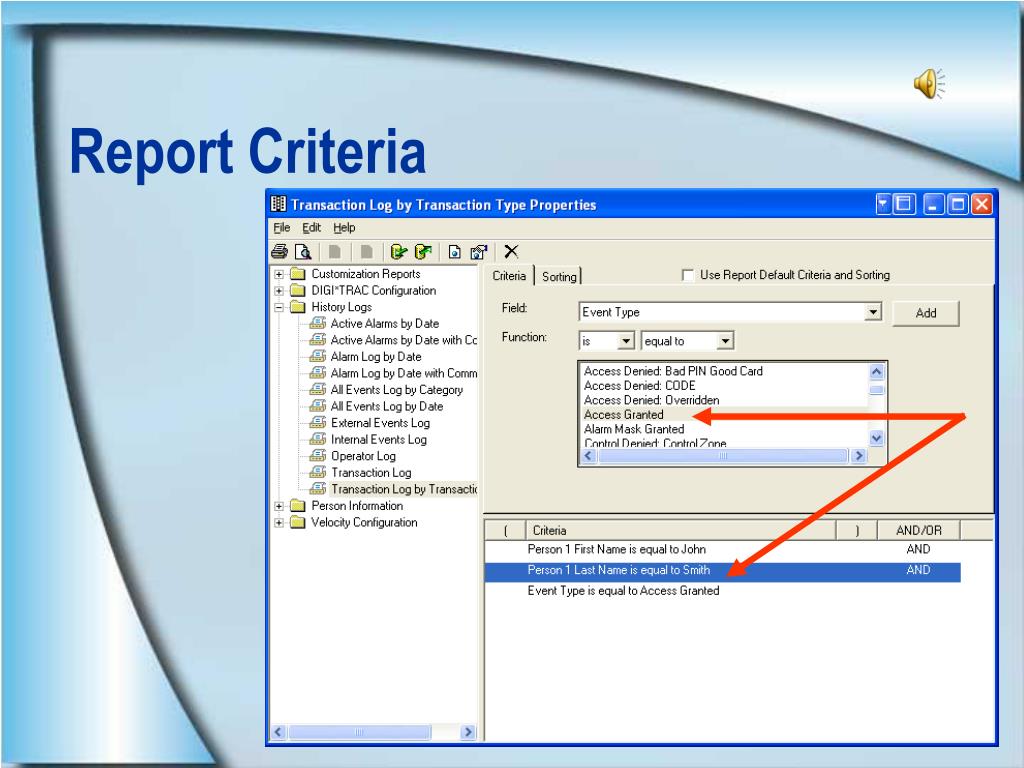Click the report icon beside Internal Events Log
The image size is (1024, 768).
coord(318,440)
